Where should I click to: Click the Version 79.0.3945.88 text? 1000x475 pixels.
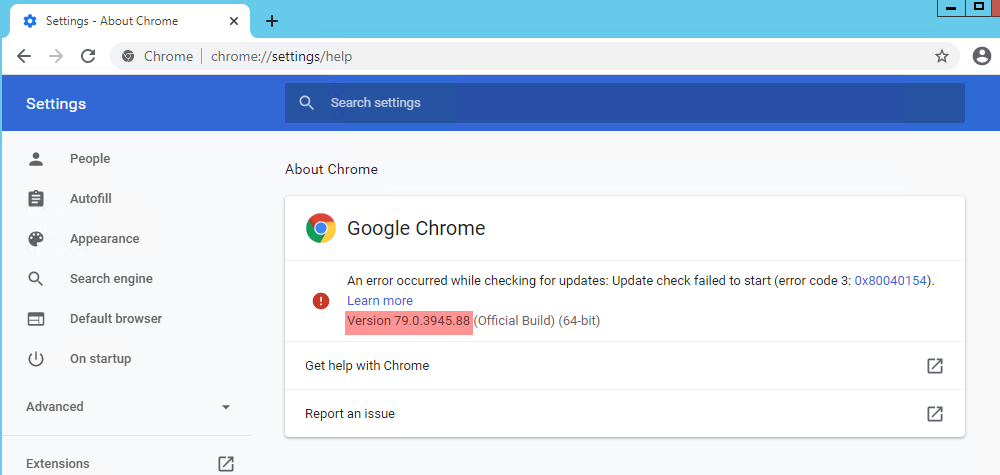(409, 321)
